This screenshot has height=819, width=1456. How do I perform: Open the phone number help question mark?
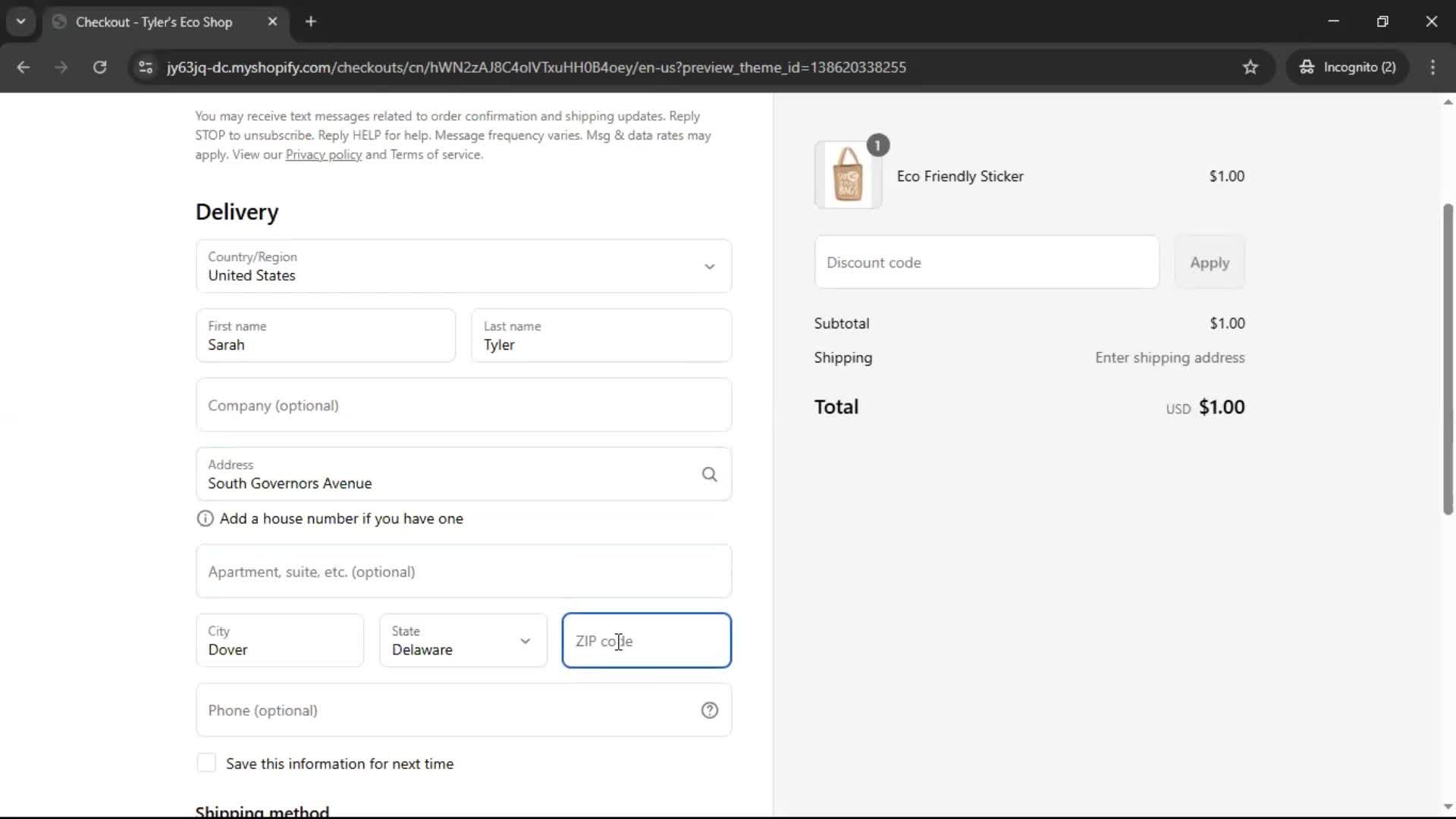click(x=709, y=710)
